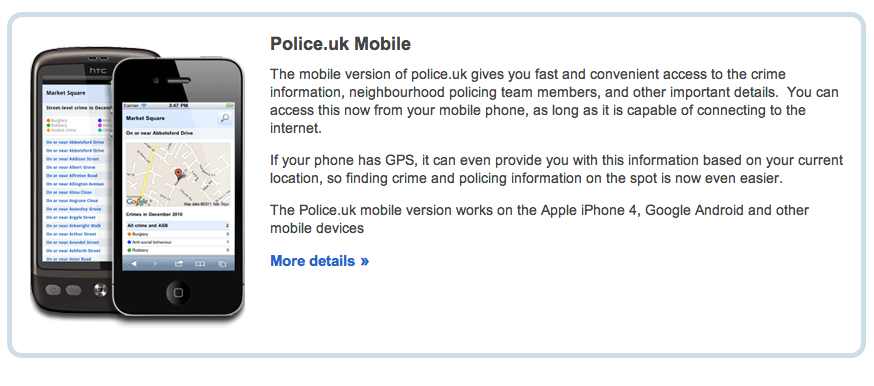
Task: Open 'On or near Addison Street' link
Action: click(73, 159)
